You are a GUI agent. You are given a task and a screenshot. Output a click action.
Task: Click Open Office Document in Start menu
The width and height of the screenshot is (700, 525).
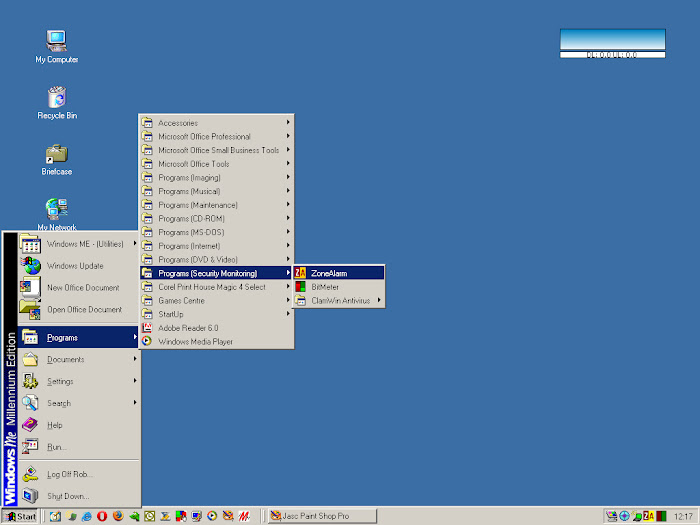[79, 309]
